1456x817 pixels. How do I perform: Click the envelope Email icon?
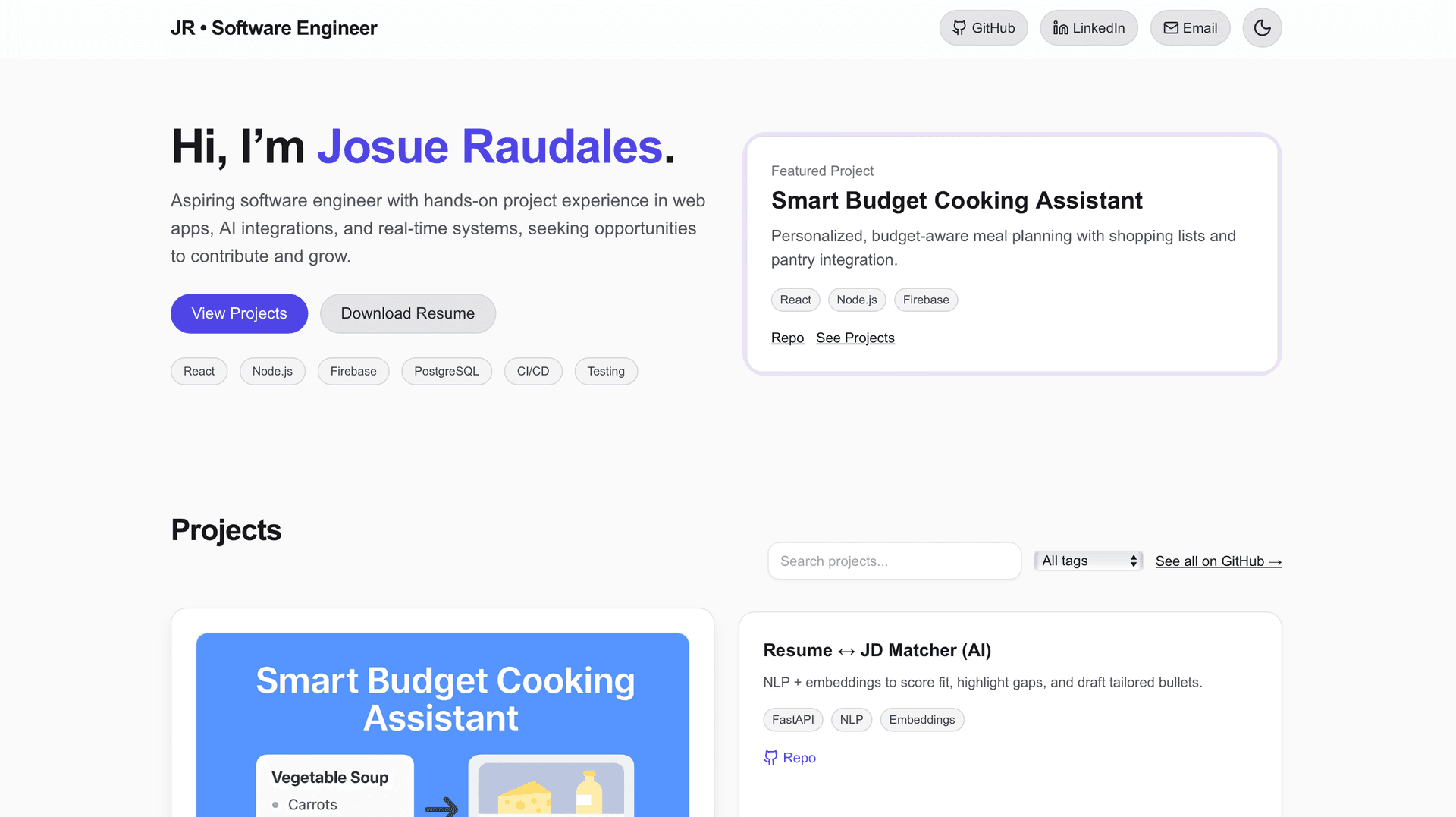pos(1171,28)
